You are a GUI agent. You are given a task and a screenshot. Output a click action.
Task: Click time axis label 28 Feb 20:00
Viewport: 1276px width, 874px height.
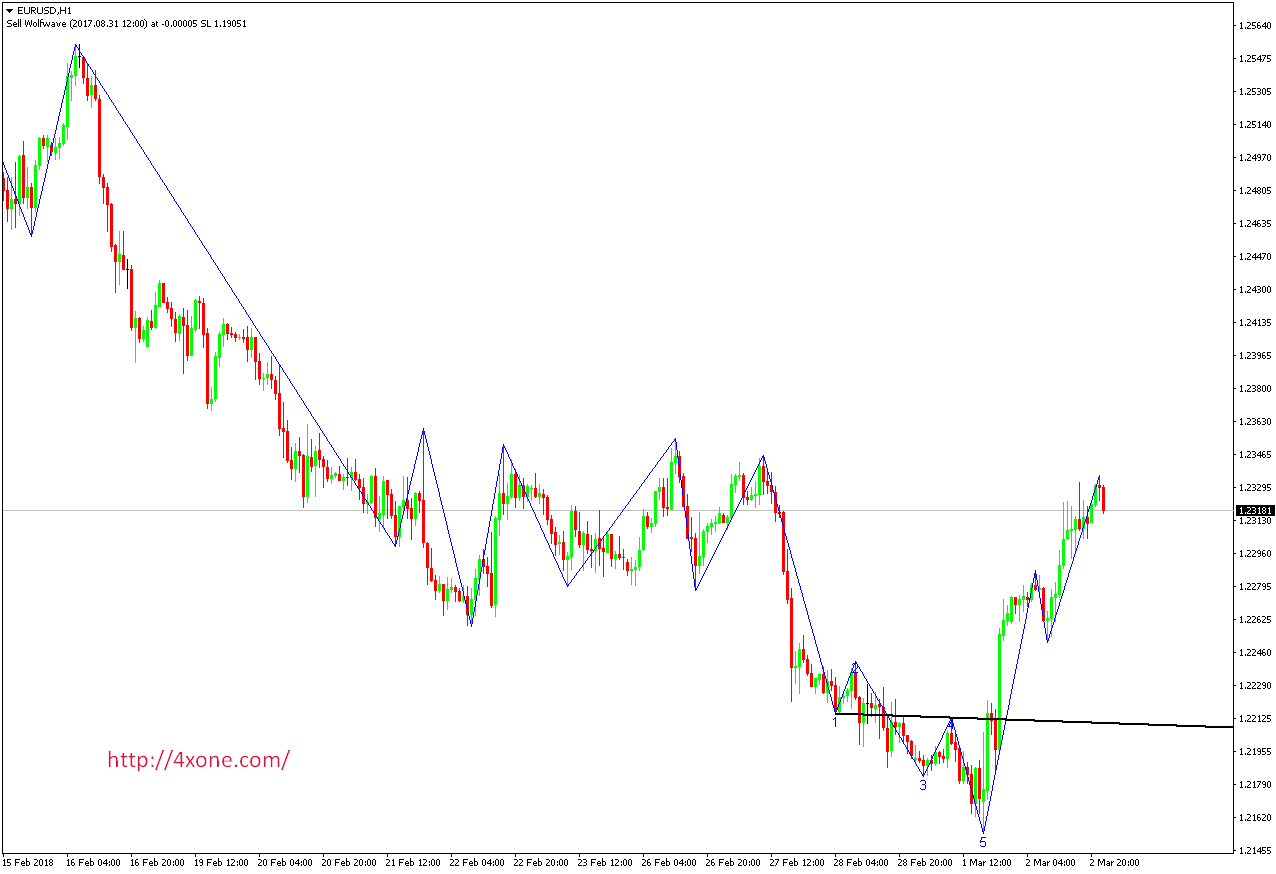click(x=926, y=862)
